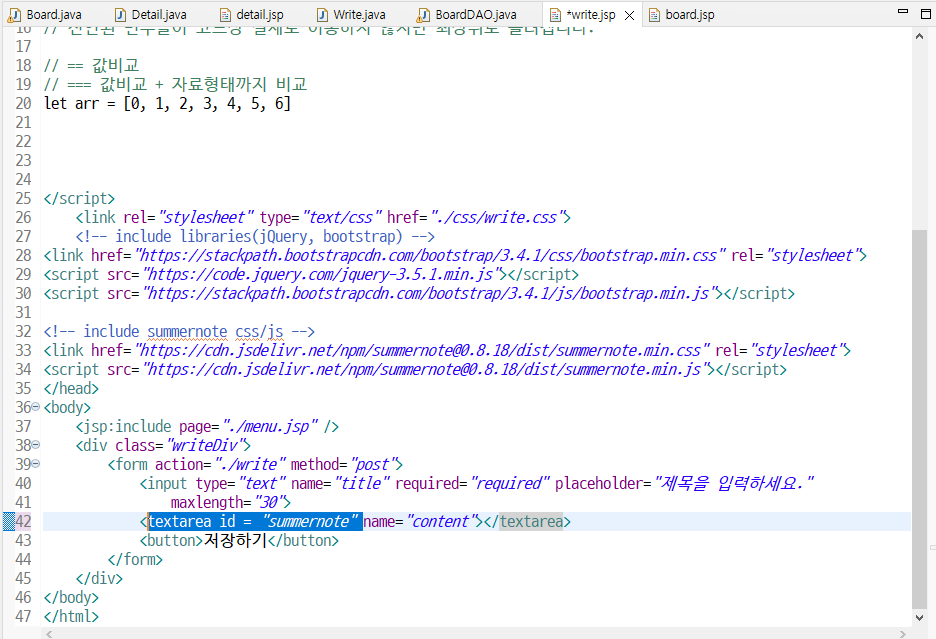Viewport: 936px width, 639px height.
Task: Click the '// == 값비교' comment line
Action: point(91,65)
